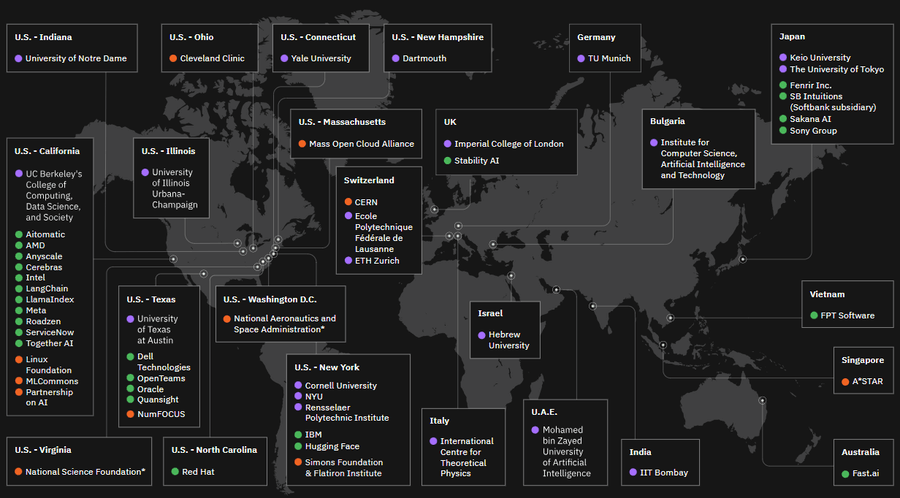The width and height of the screenshot is (900, 498).
Task: Click the Mass Open Cloud Alliance label
Action: click(x=361, y=144)
